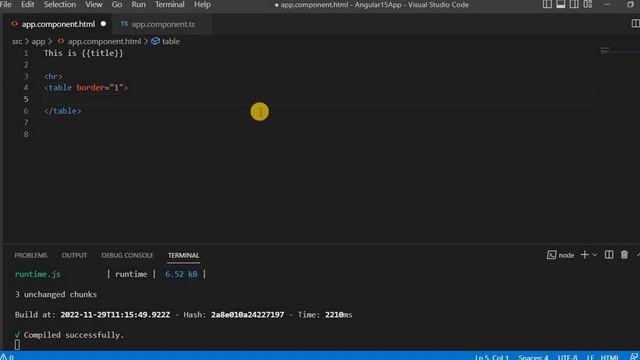Kill the terminal with the trash icon

pyautogui.click(x=624, y=255)
